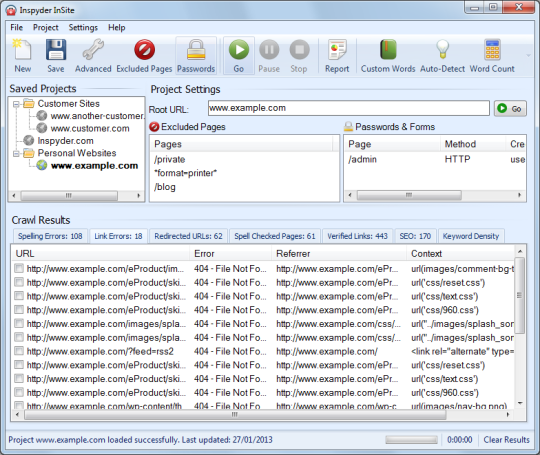This screenshot has width=540, height=455.
Task: Open the Passwords padlock toolbar icon
Action: click(x=196, y=55)
